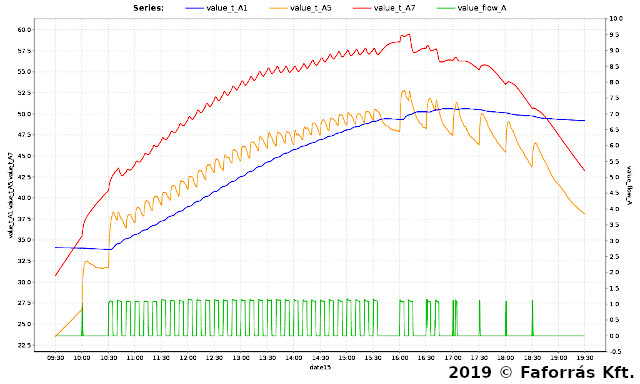Click the 10:30 time tick label
The height and width of the screenshot is (384, 640).
[x=109, y=358]
